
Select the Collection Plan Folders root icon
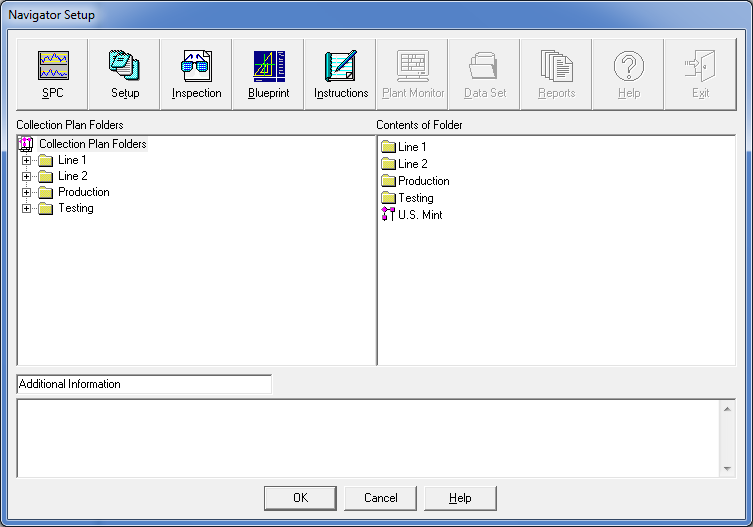pos(25,144)
